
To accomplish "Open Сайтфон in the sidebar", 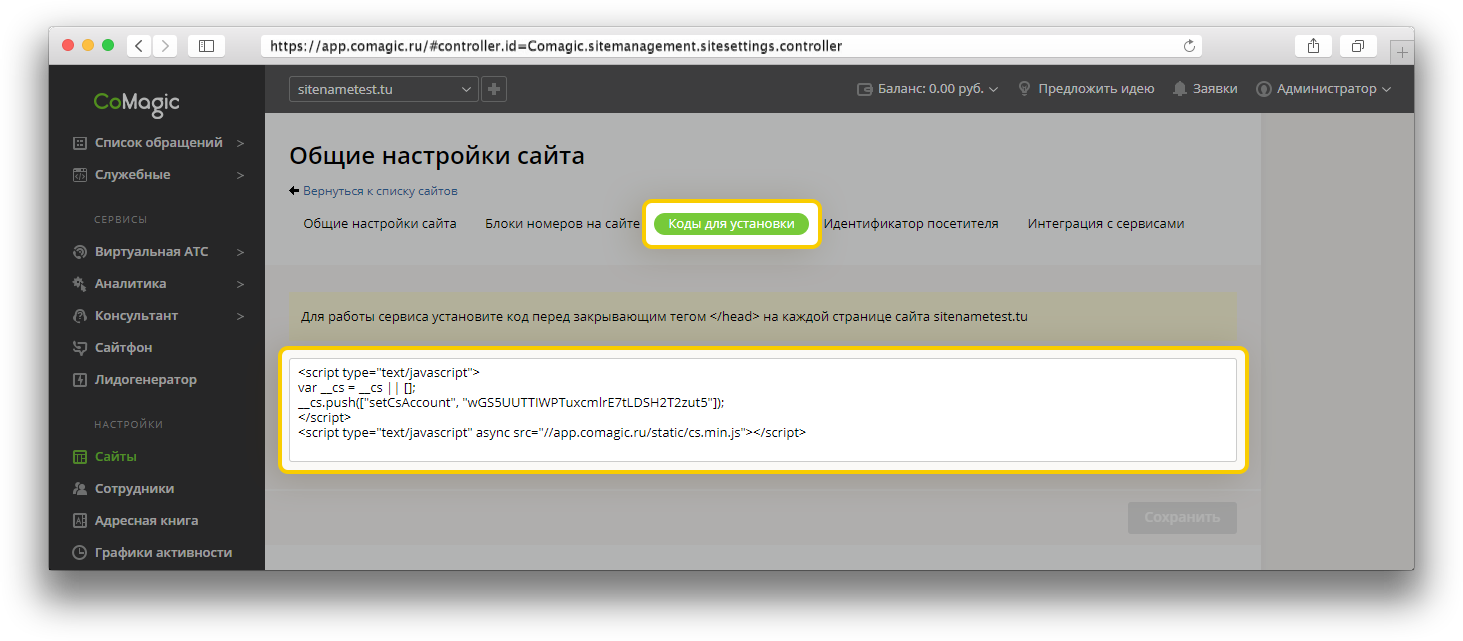I will point(124,348).
